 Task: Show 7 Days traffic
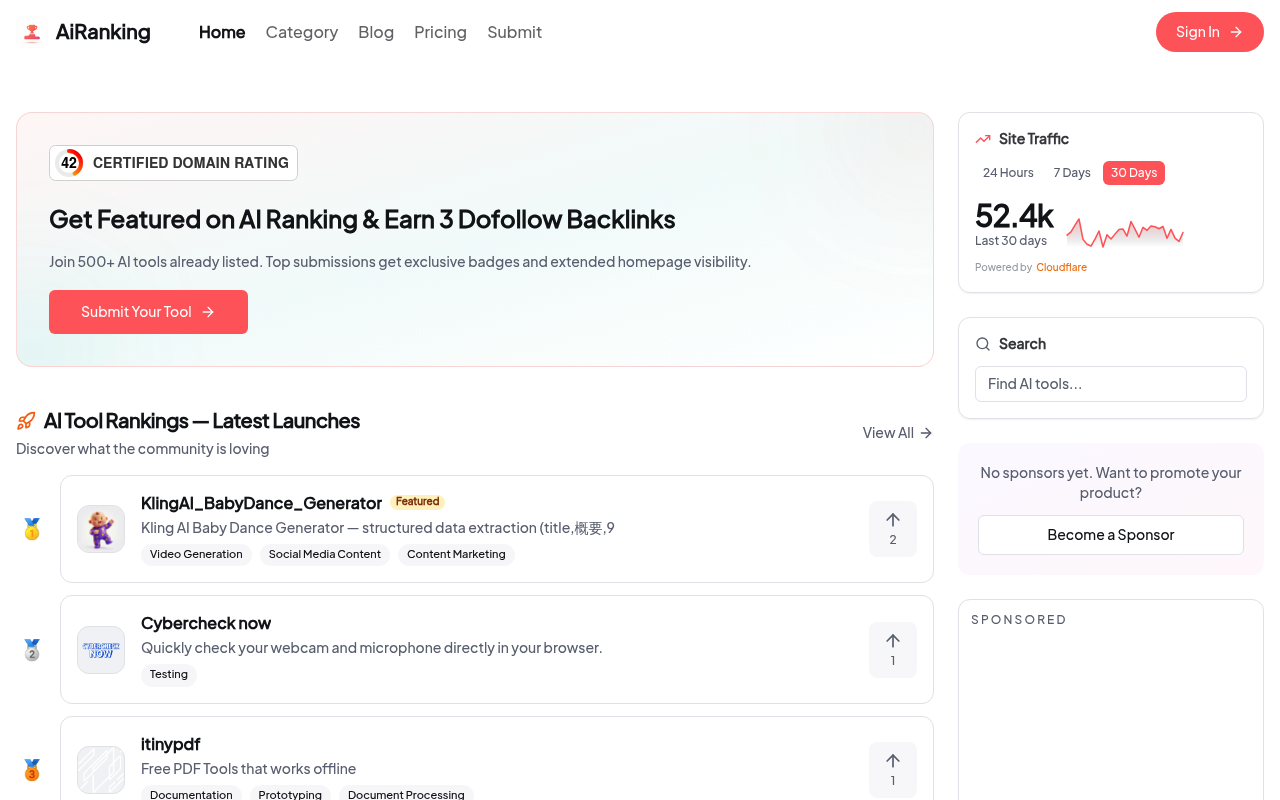coord(1072,173)
